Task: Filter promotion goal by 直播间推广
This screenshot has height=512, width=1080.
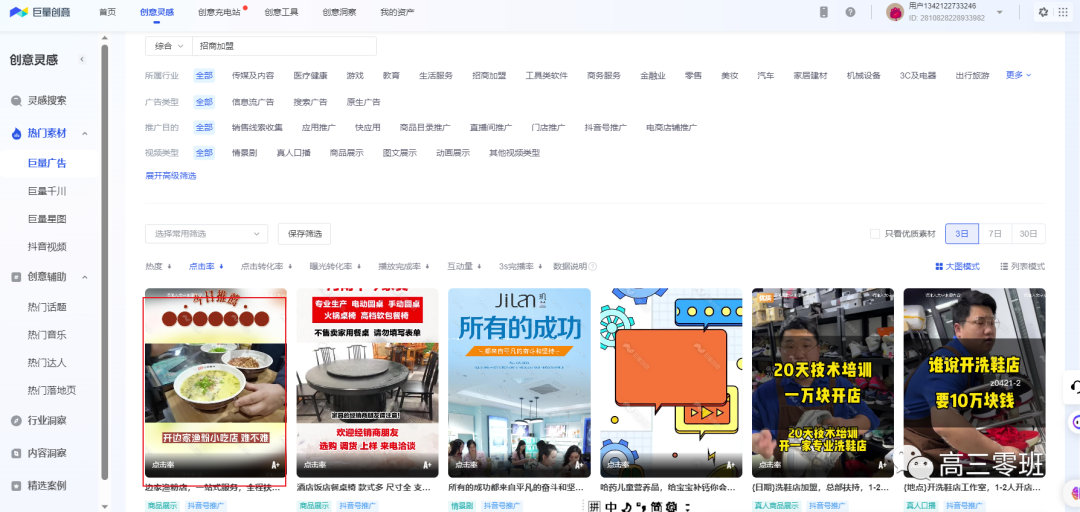Action: (x=491, y=127)
